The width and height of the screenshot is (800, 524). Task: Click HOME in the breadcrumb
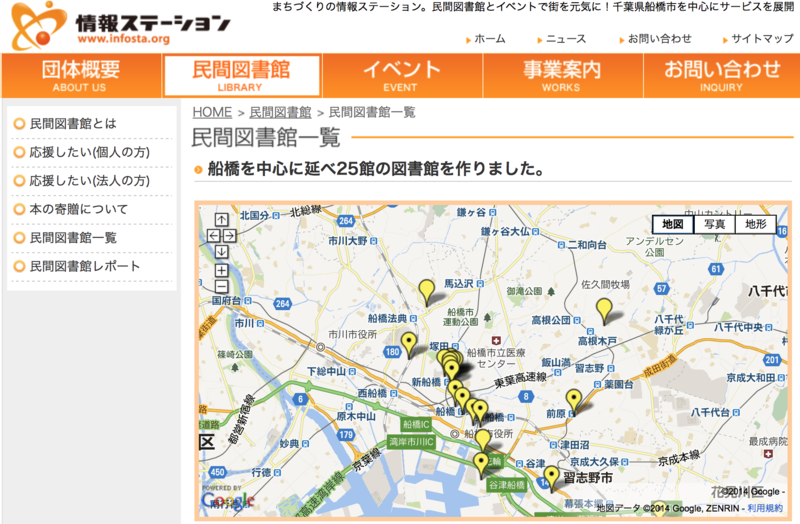[212, 112]
